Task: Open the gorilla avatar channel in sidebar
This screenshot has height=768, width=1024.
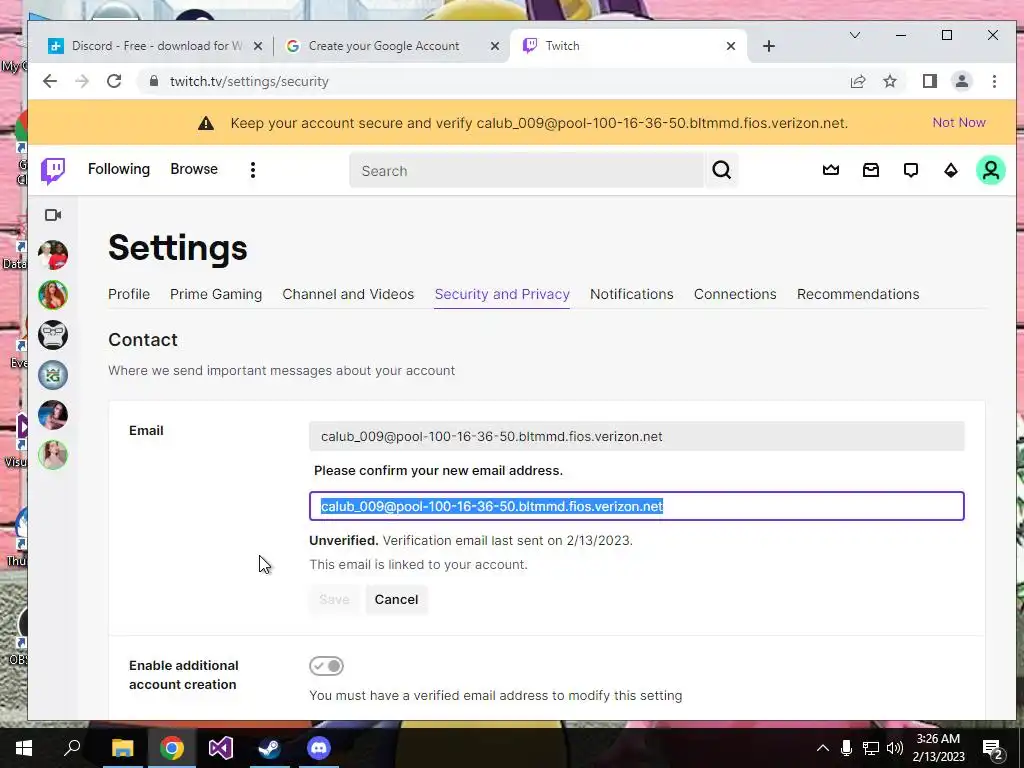Action: coord(53,335)
